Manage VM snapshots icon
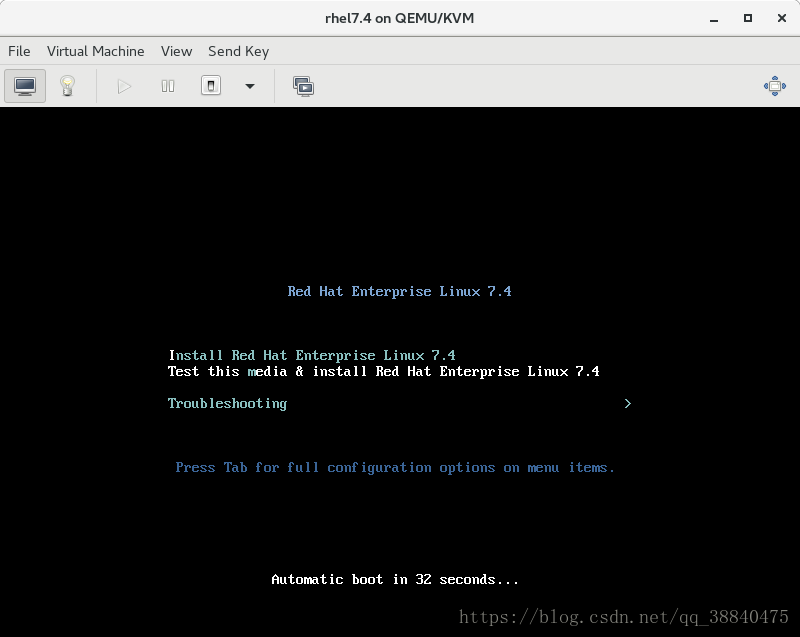 coord(304,86)
